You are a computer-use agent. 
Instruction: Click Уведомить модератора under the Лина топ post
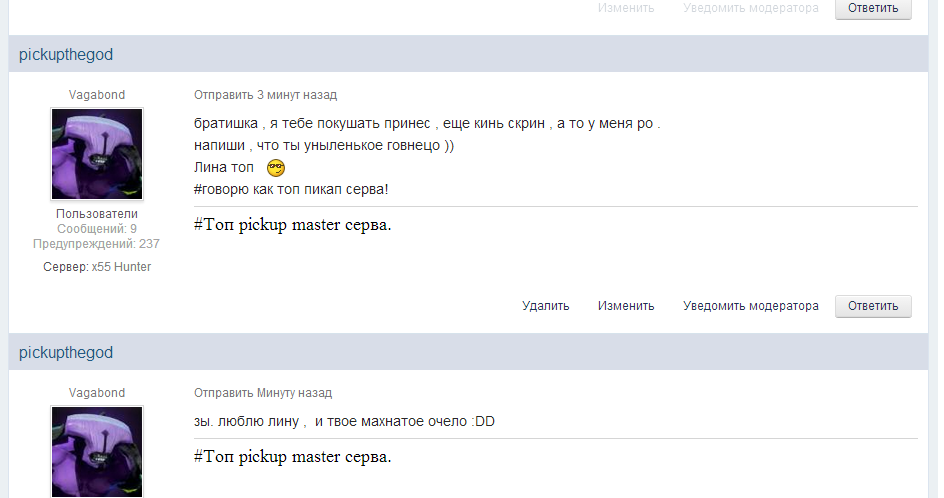(751, 306)
